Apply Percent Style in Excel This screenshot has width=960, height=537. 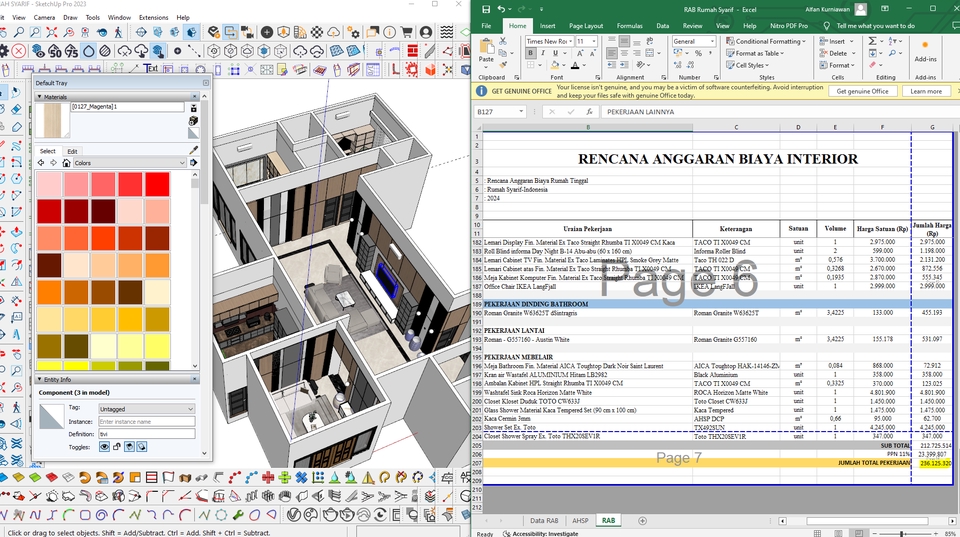coord(698,53)
